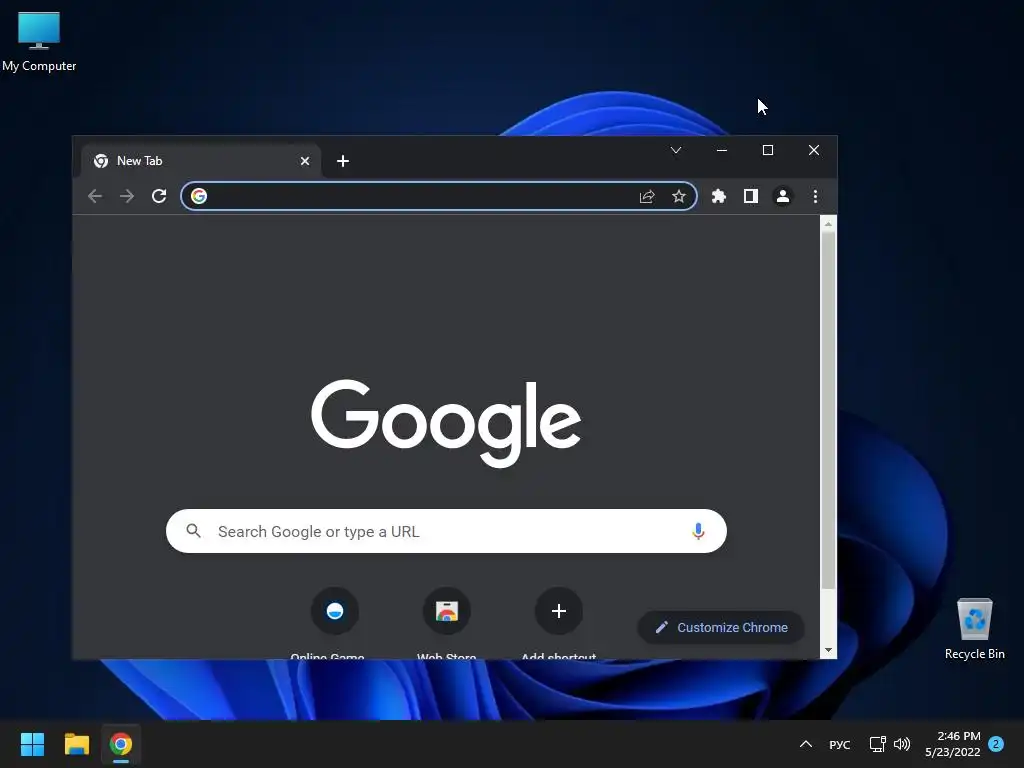The width and height of the screenshot is (1024, 768).
Task: Open the profile avatar menu
Action: 782,196
